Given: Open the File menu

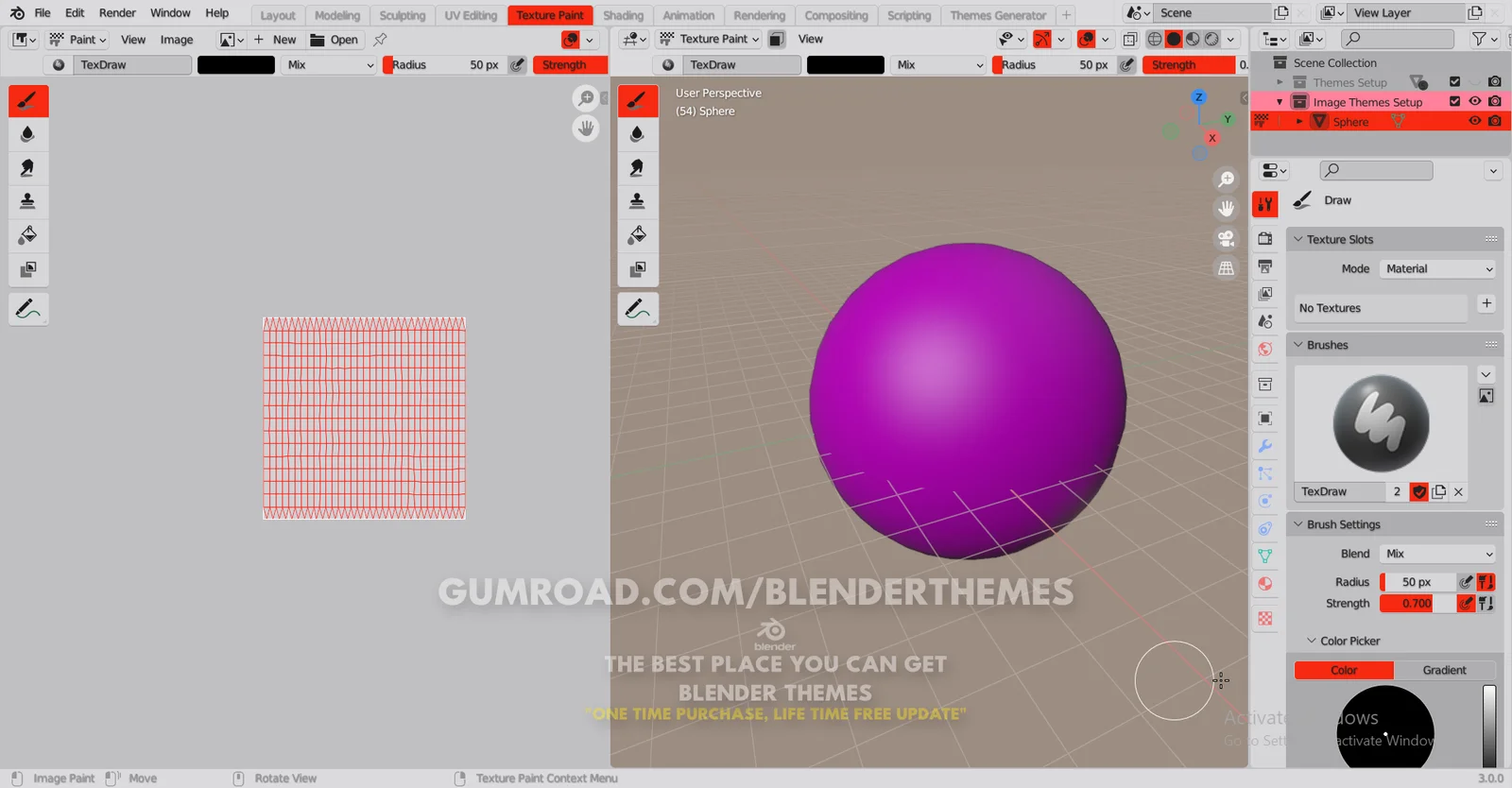Looking at the screenshot, I should pos(43,13).
